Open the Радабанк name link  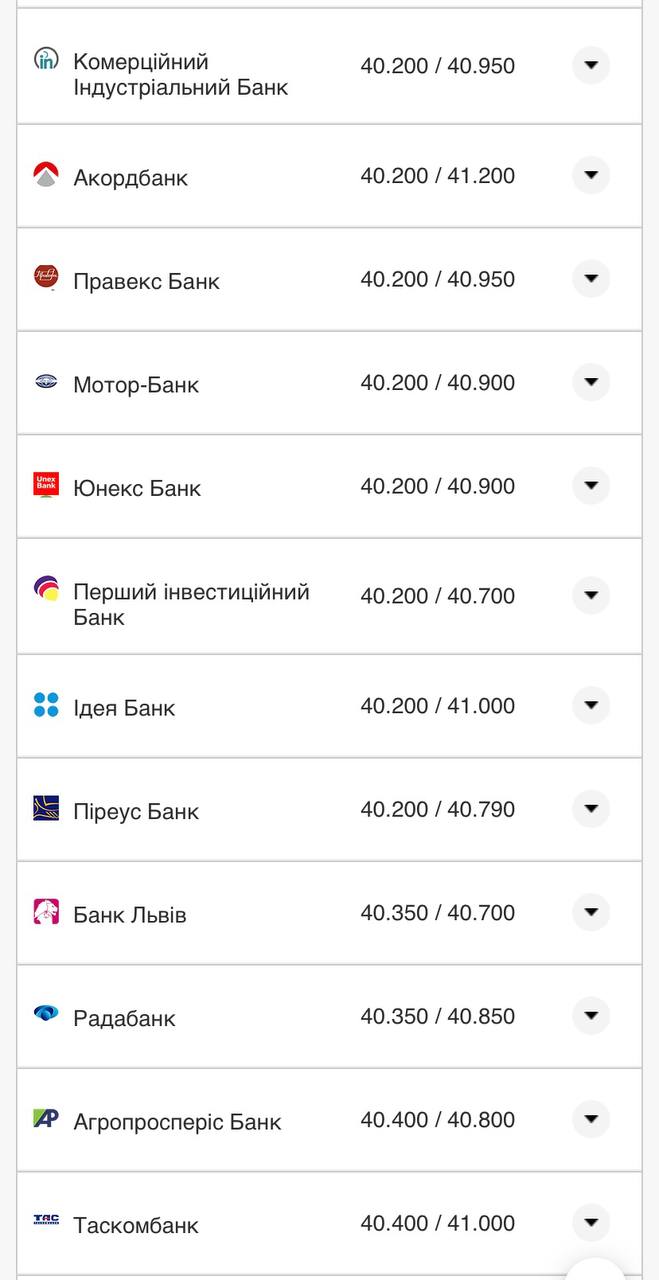pyautogui.click(x=124, y=1018)
